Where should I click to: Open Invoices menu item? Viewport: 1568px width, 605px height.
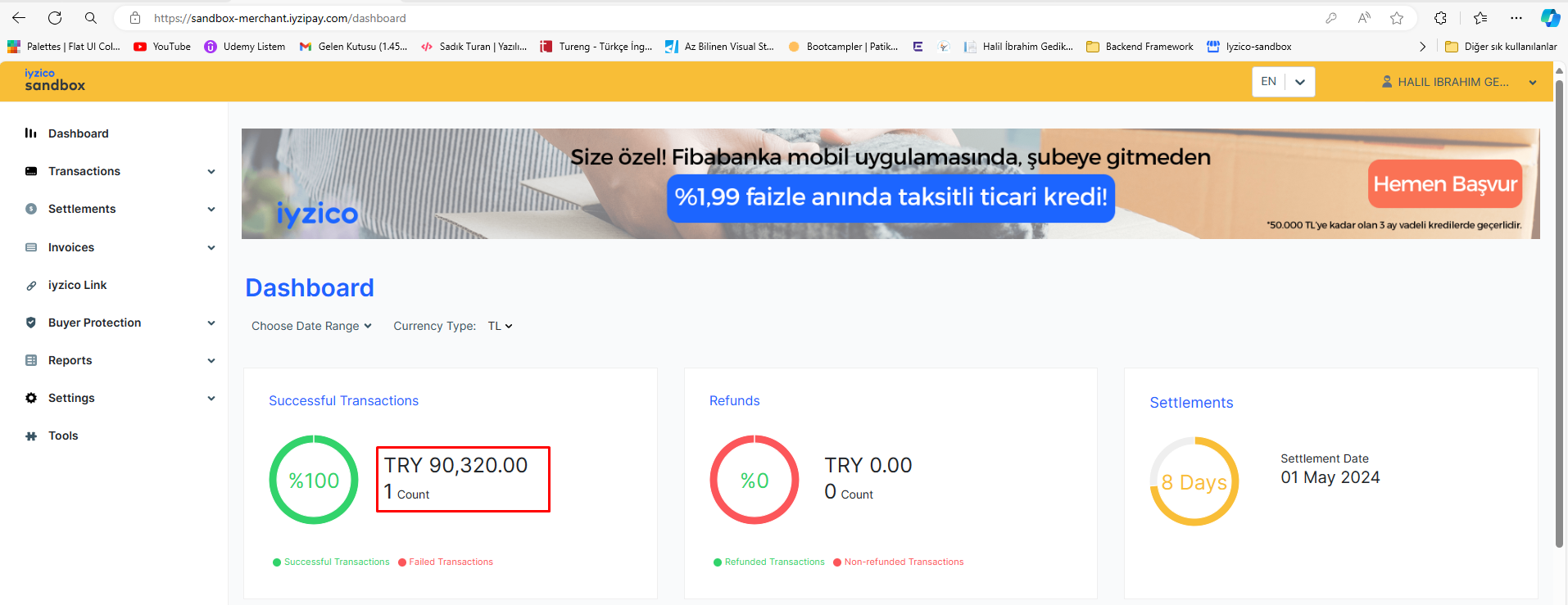click(71, 247)
